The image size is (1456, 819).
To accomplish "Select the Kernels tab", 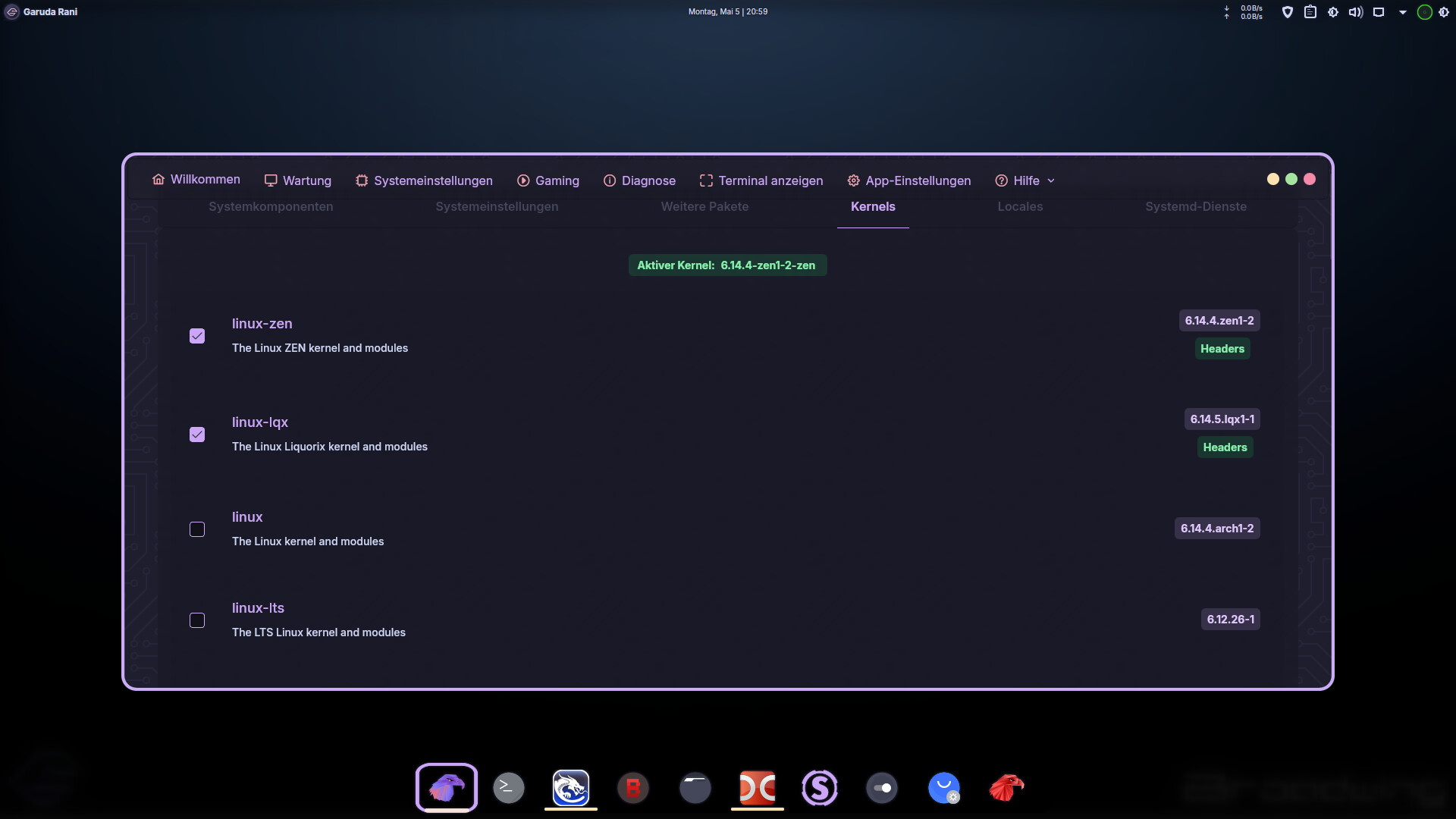I will tap(873, 206).
